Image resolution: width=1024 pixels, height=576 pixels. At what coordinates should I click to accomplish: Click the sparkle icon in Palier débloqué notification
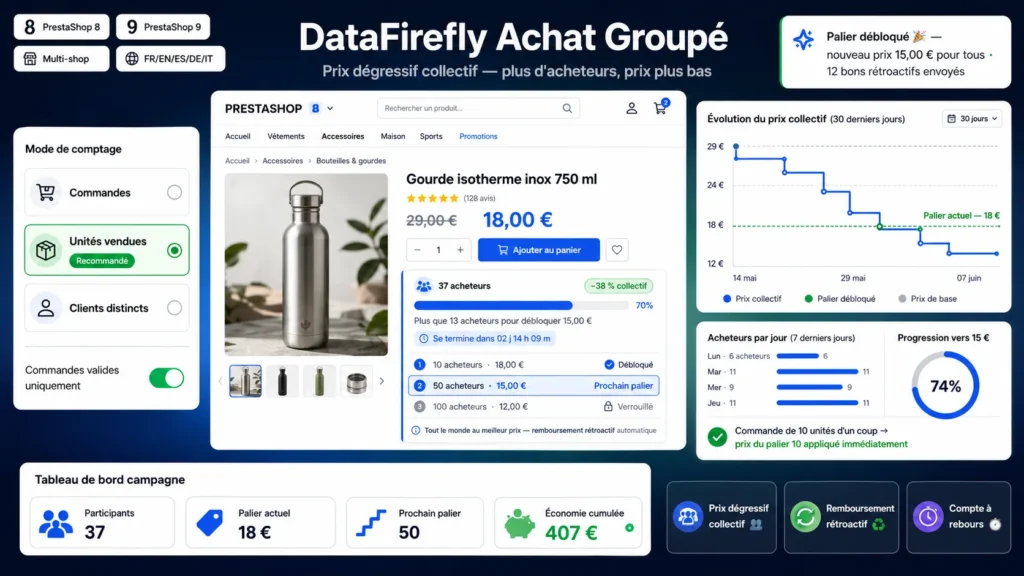803,40
